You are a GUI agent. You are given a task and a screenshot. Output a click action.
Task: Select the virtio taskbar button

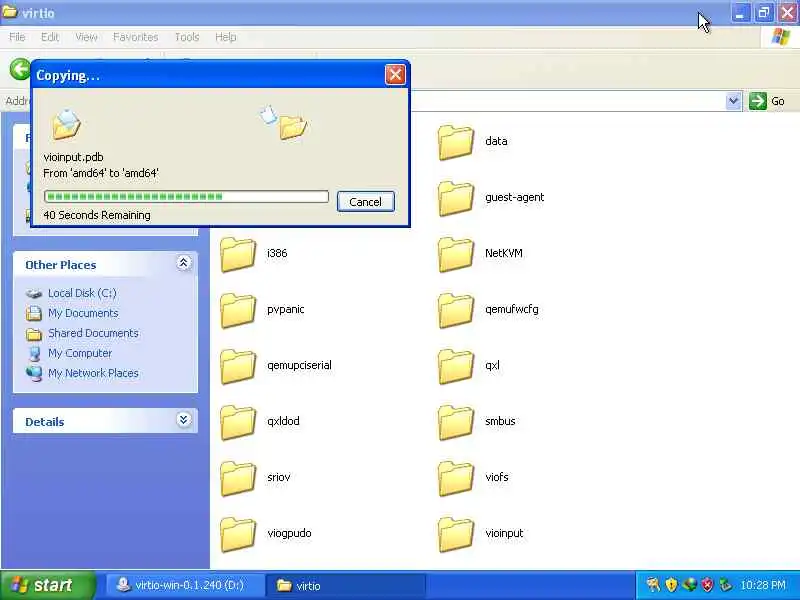346,585
